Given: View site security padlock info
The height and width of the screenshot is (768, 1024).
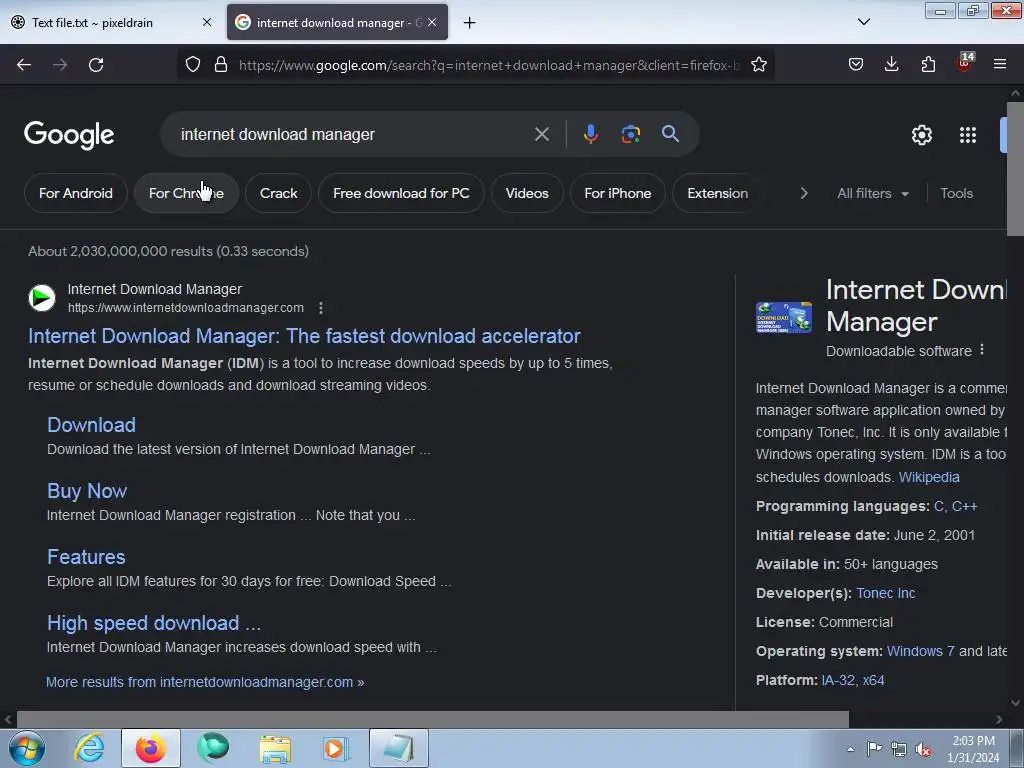Looking at the screenshot, I should pyautogui.click(x=221, y=65).
